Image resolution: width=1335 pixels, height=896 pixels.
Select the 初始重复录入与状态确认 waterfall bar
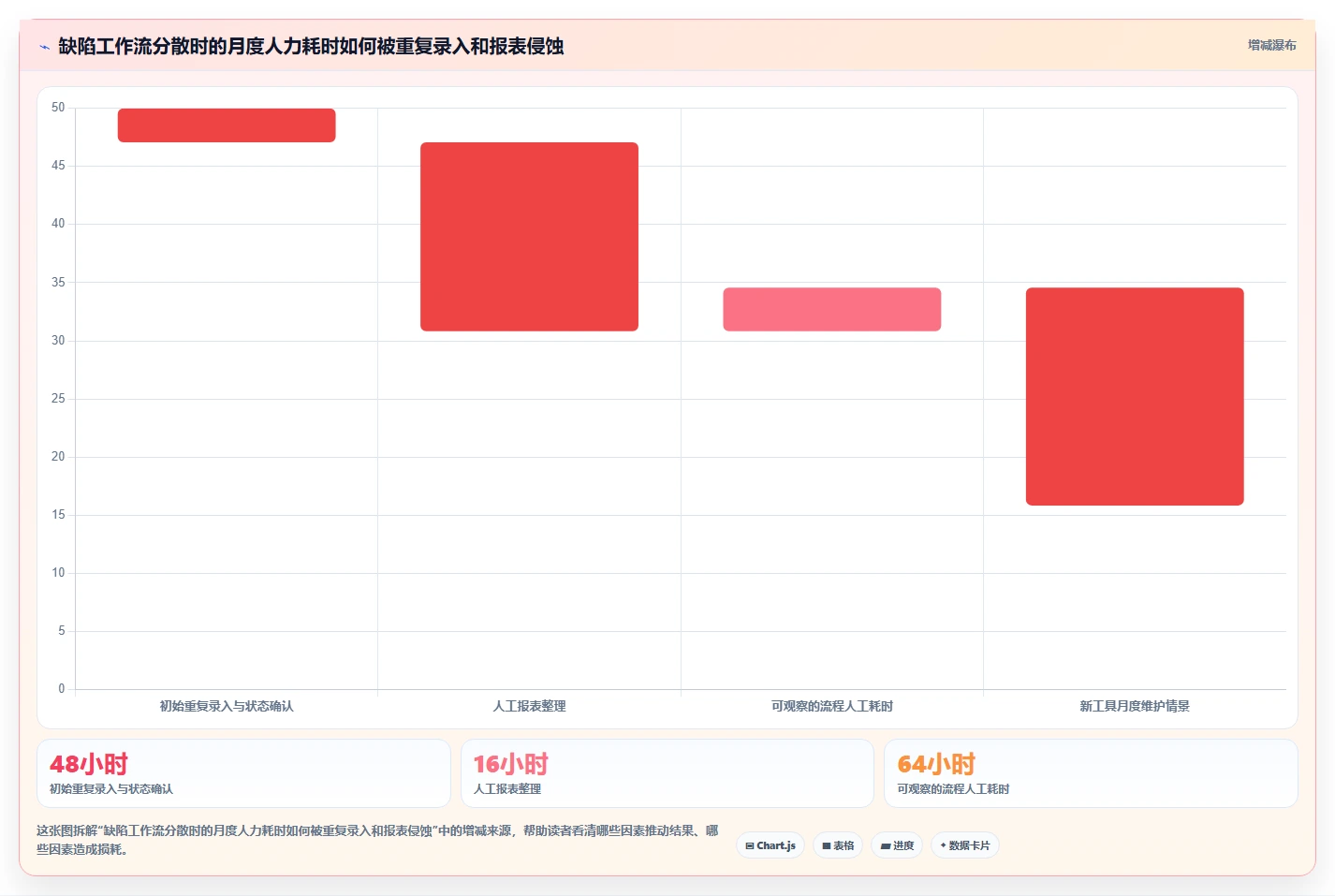[x=227, y=125]
